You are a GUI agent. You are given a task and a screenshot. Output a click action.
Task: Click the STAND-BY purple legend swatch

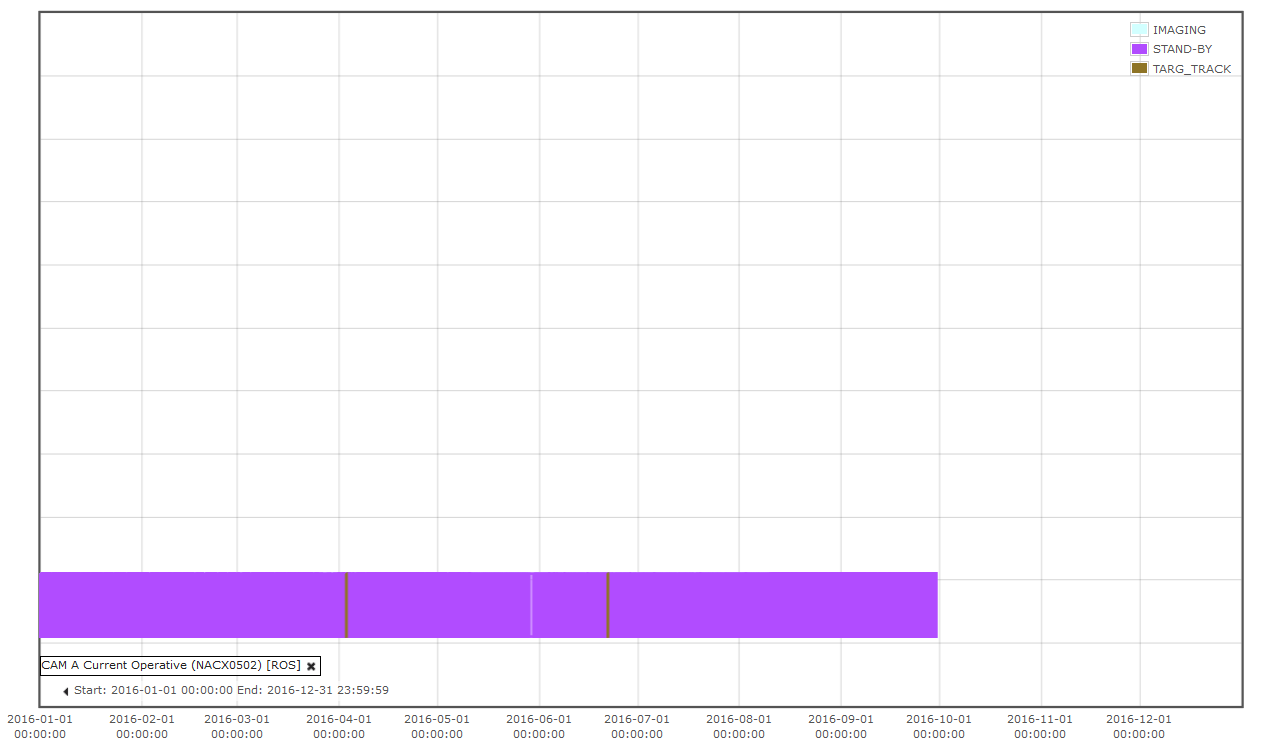coord(1139,49)
